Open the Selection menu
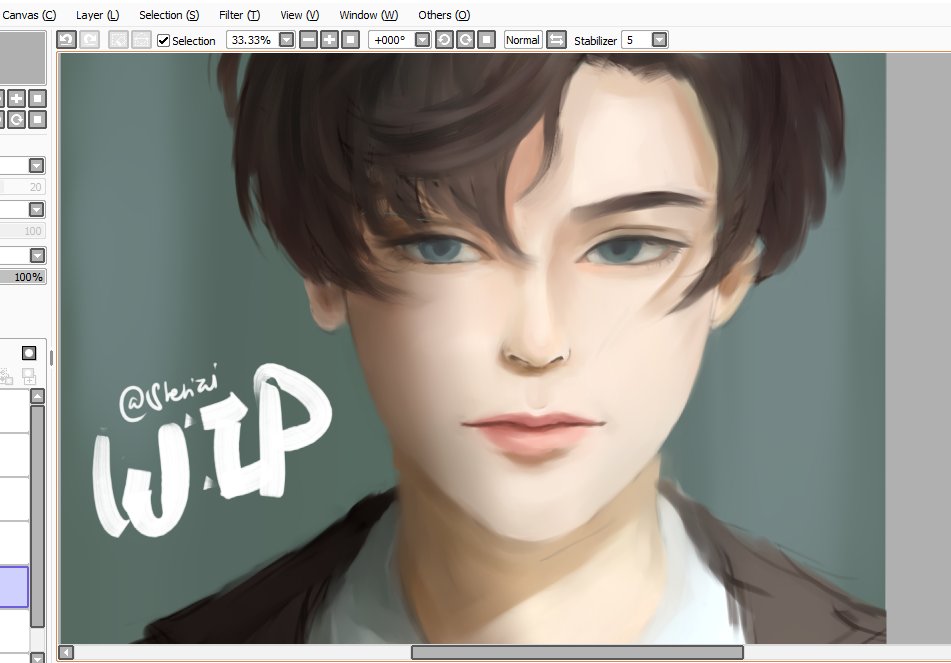 pyautogui.click(x=169, y=15)
